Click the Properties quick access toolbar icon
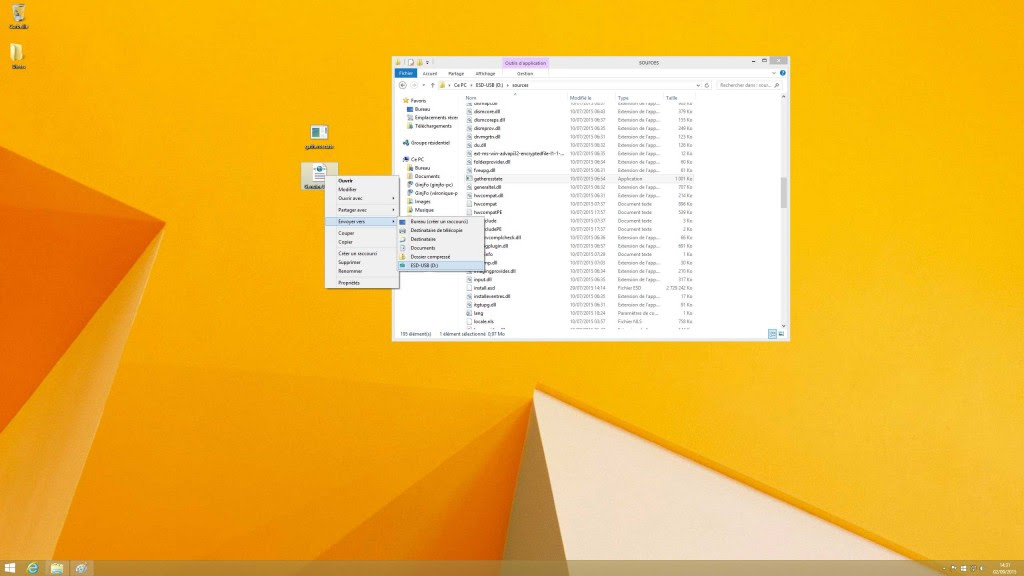Viewport: 1024px width, 576px height. click(x=411, y=63)
